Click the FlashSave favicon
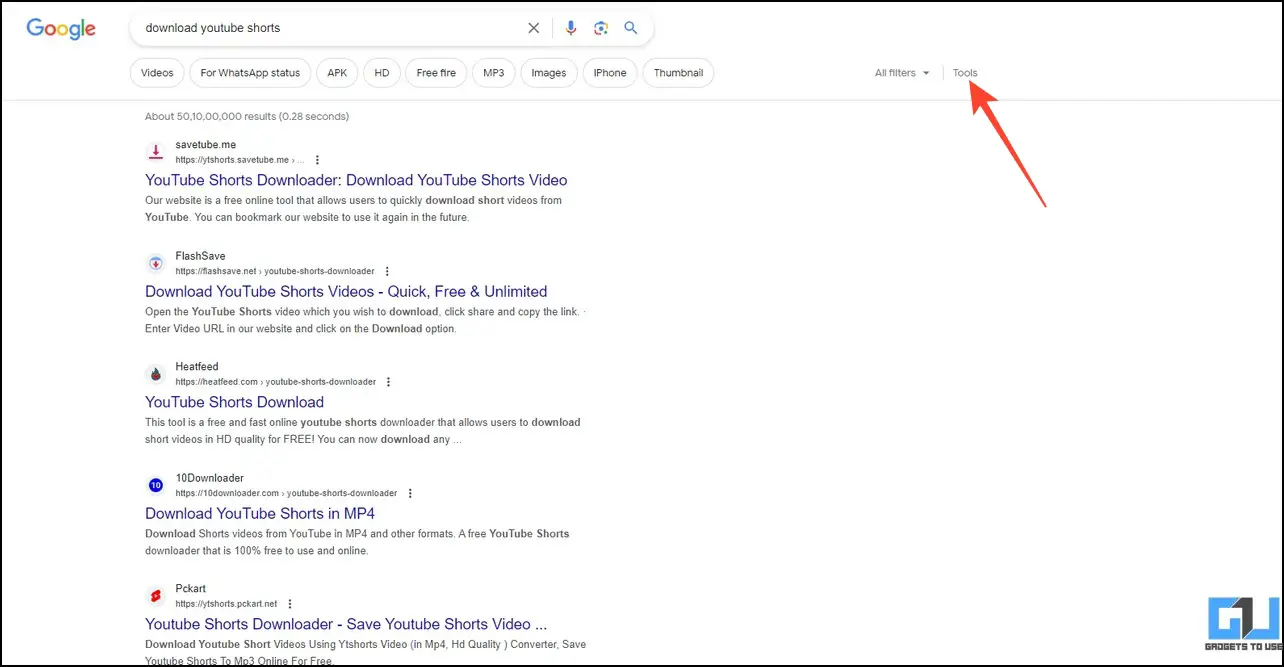1284x667 pixels. point(155,263)
